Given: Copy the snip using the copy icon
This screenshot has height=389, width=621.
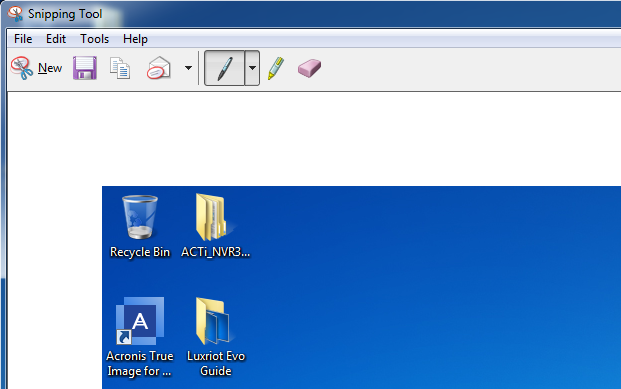Looking at the screenshot, I should tap(120, 68).
